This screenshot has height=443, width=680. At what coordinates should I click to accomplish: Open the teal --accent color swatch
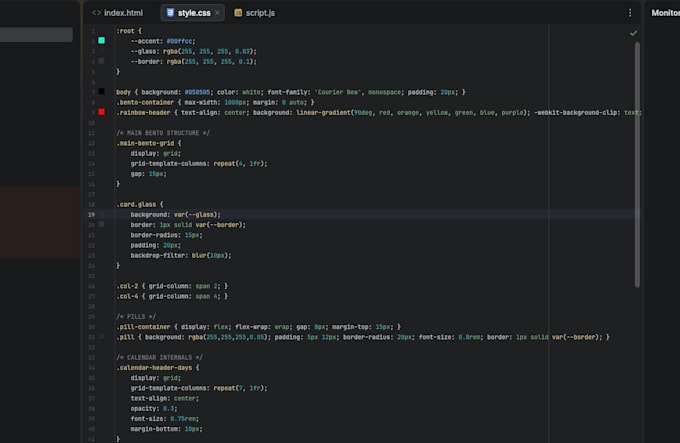point(101,40)
